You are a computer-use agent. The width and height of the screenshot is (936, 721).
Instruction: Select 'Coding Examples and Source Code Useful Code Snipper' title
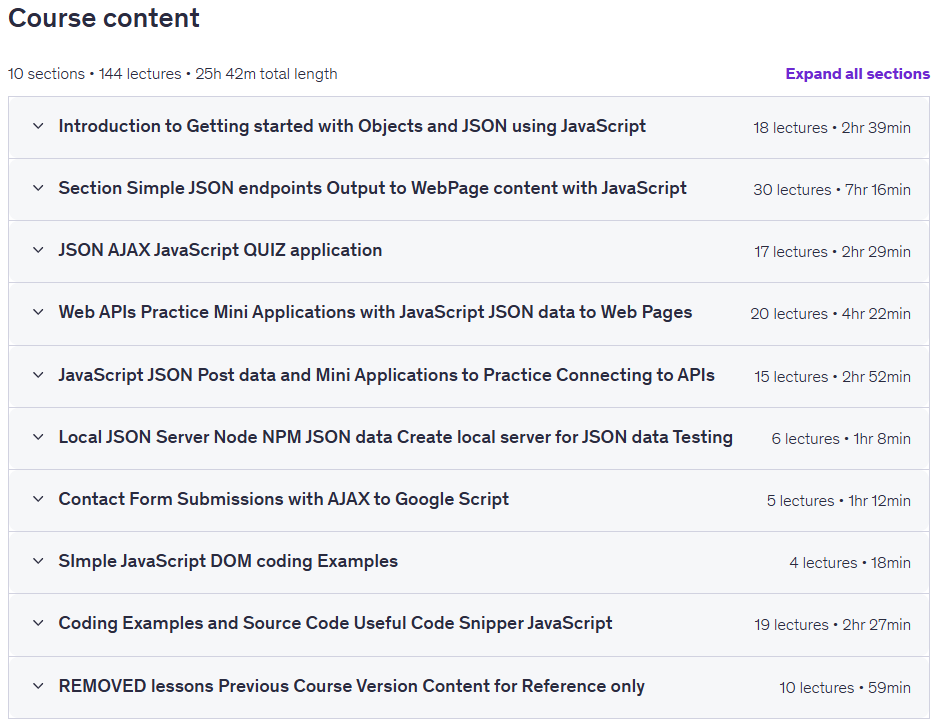[335, 624]
